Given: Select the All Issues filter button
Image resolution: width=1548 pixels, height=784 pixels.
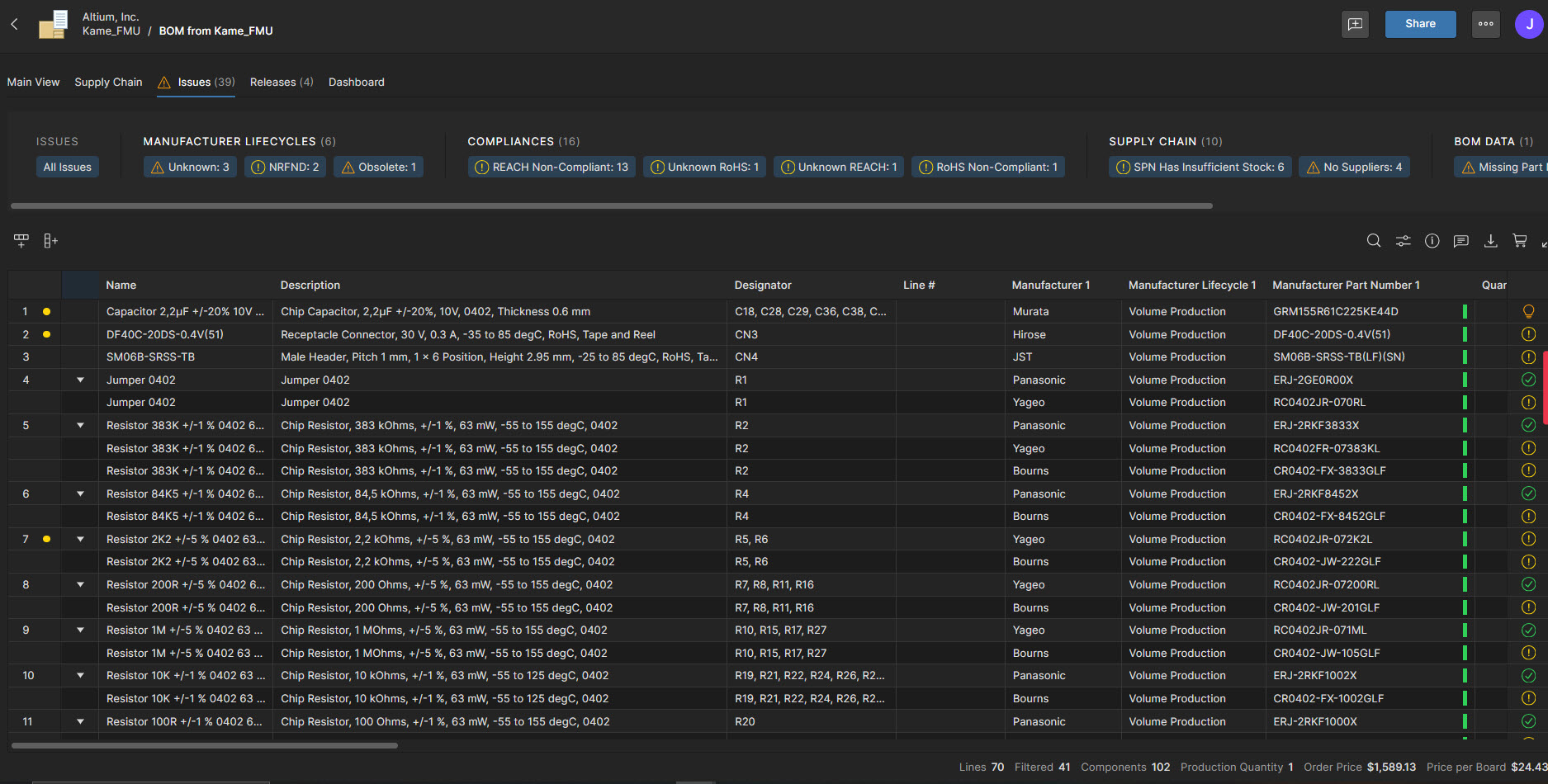Looking at the screenshot, I should click(x=68, y=167).
